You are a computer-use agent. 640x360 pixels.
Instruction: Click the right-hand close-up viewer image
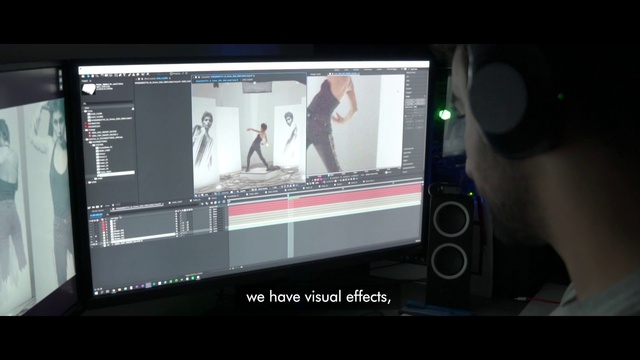pyautogui.click(x=355, y=124)
